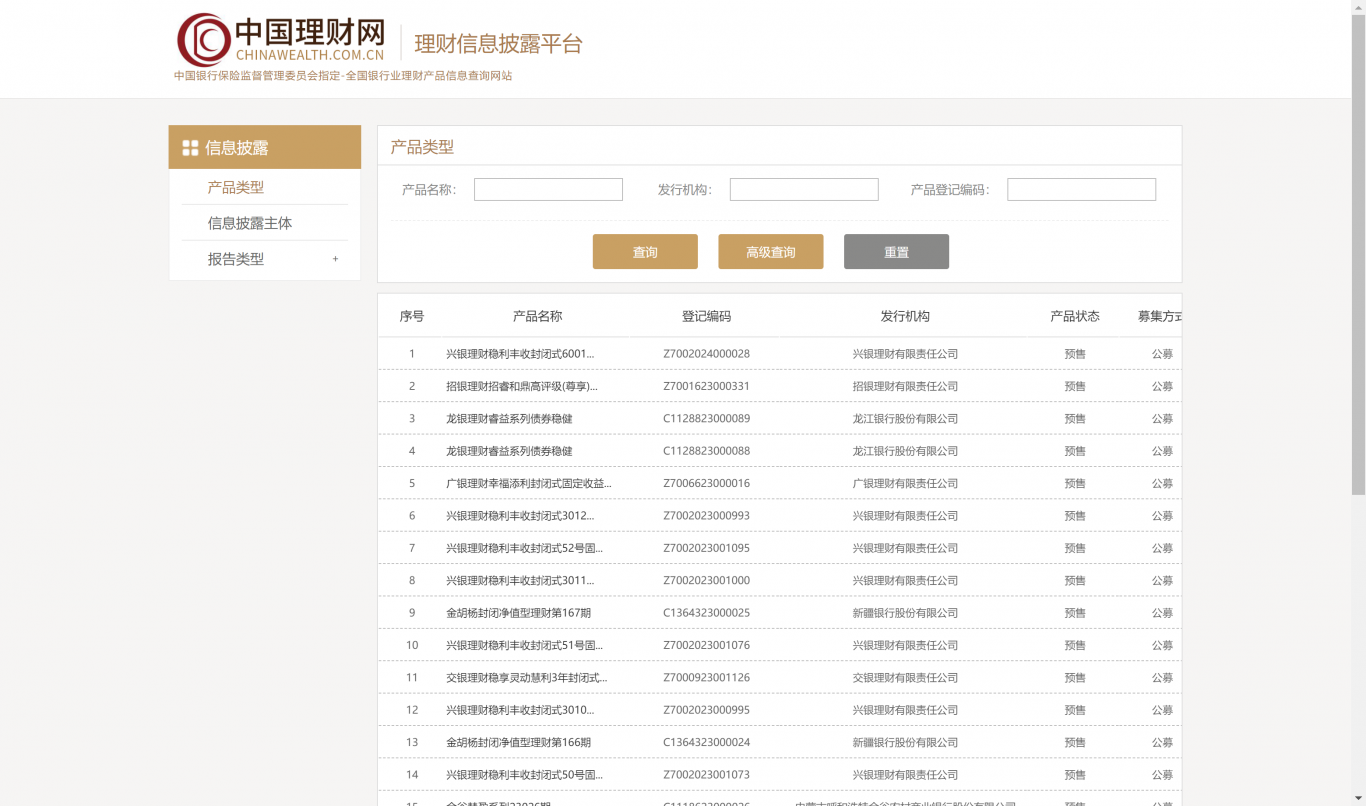1366x806 pixels.
Task: Open product 兴银理财稳利丰收封闭式3011...
Action: click(520, 580)
